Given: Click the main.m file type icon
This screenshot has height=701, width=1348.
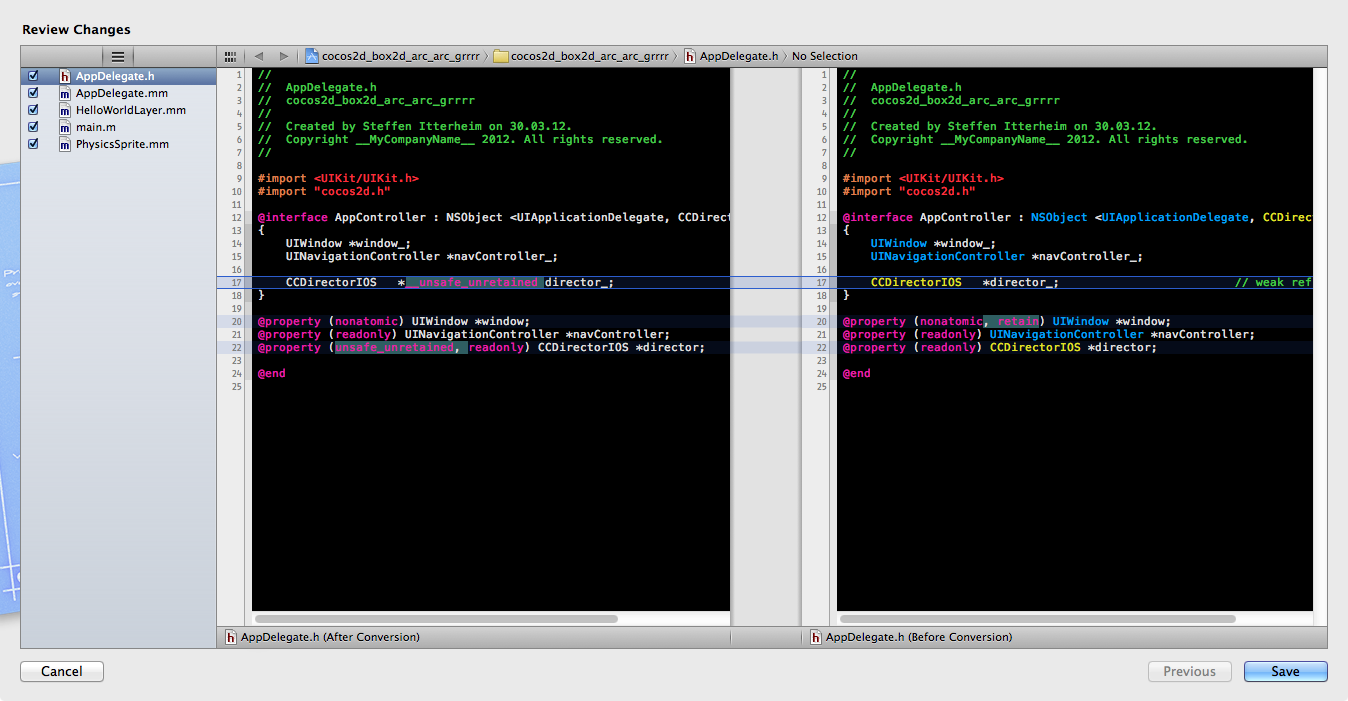Looking at the screenshot, I should click(x=65, y=127).
